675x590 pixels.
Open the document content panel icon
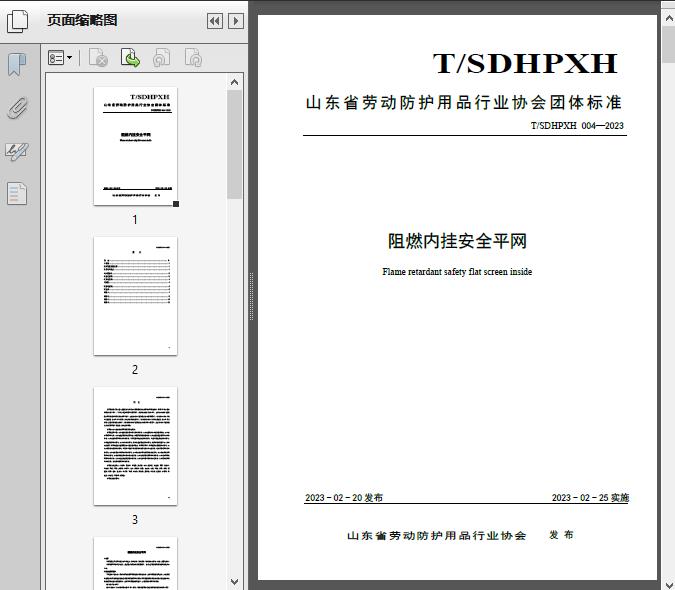17,193
